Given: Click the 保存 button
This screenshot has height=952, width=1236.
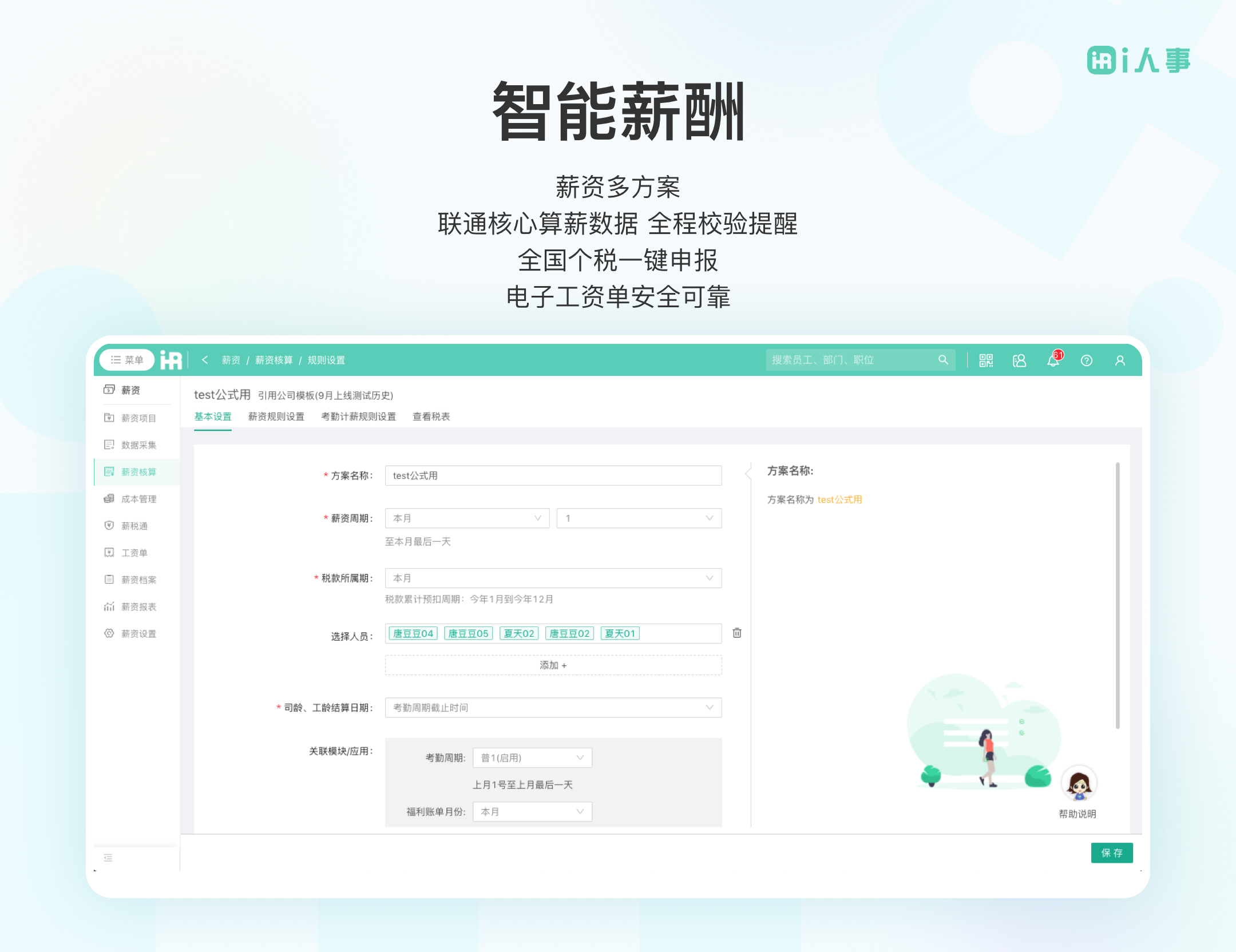Looking at the screenshot, I should pyautogui.click(x=1112, y=853).
